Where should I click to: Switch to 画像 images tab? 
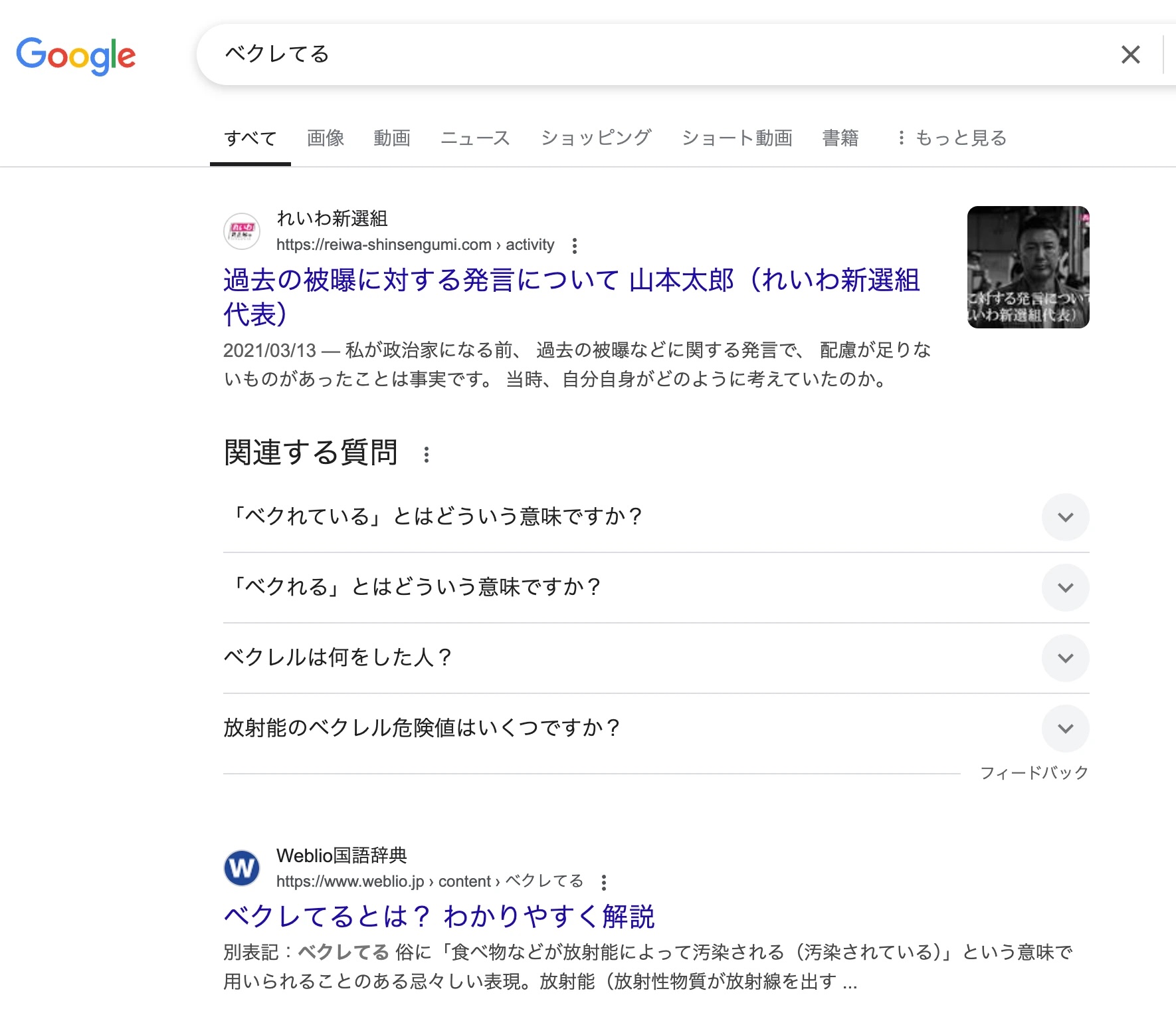coord(326,138)
